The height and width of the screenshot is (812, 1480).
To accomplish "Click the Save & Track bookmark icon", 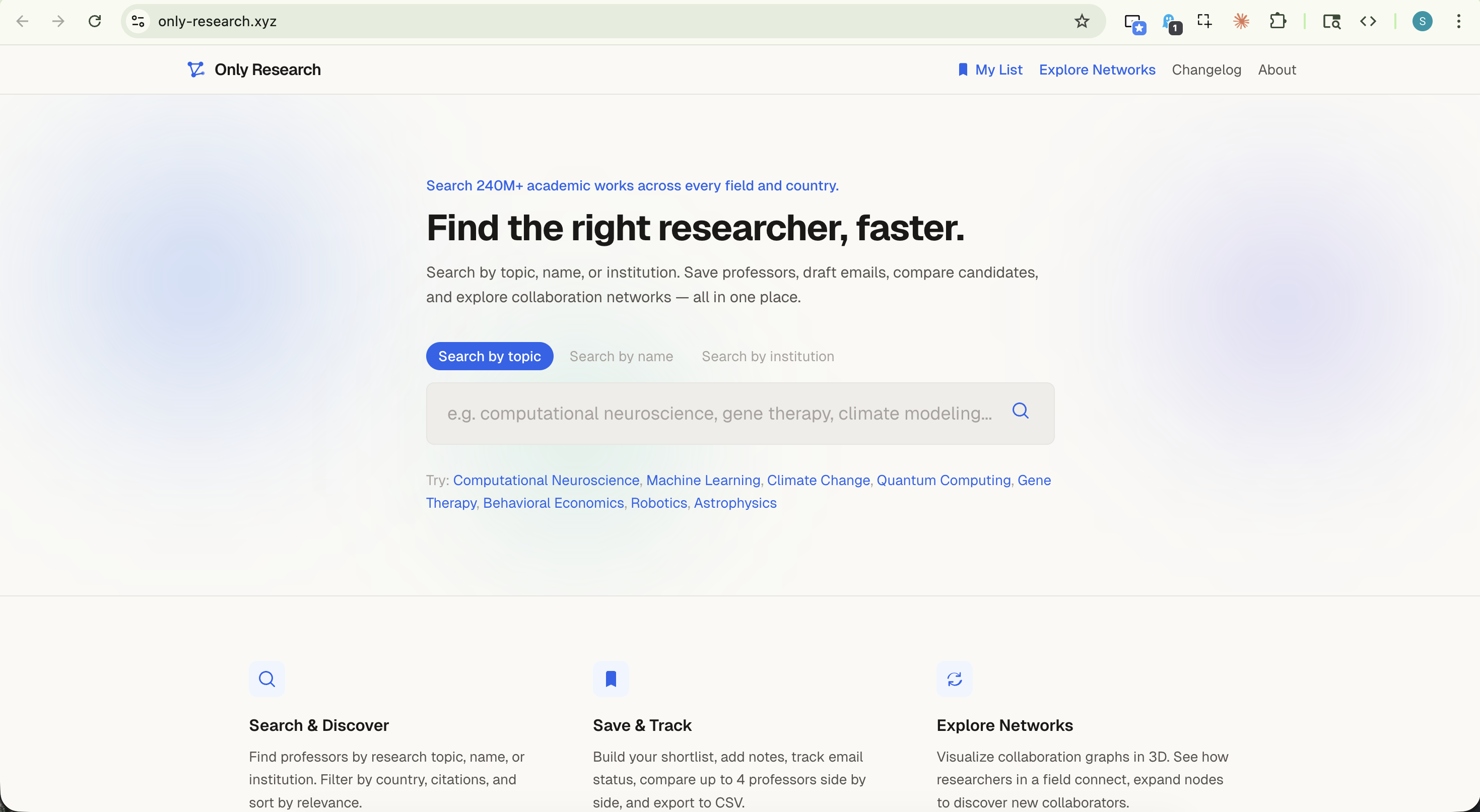I will (x=611, y=679).
